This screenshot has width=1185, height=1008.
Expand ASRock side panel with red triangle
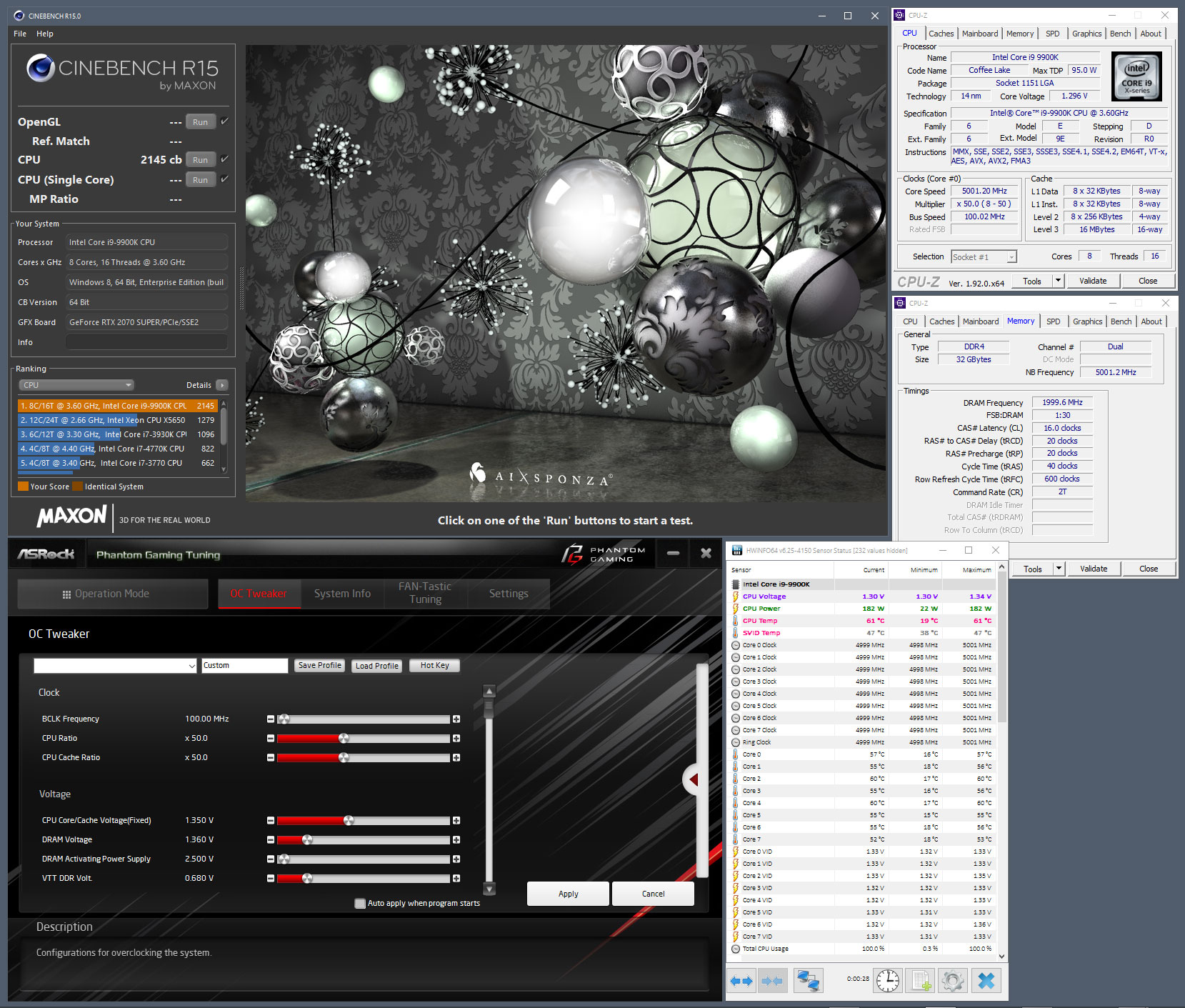tap(693, 779)
